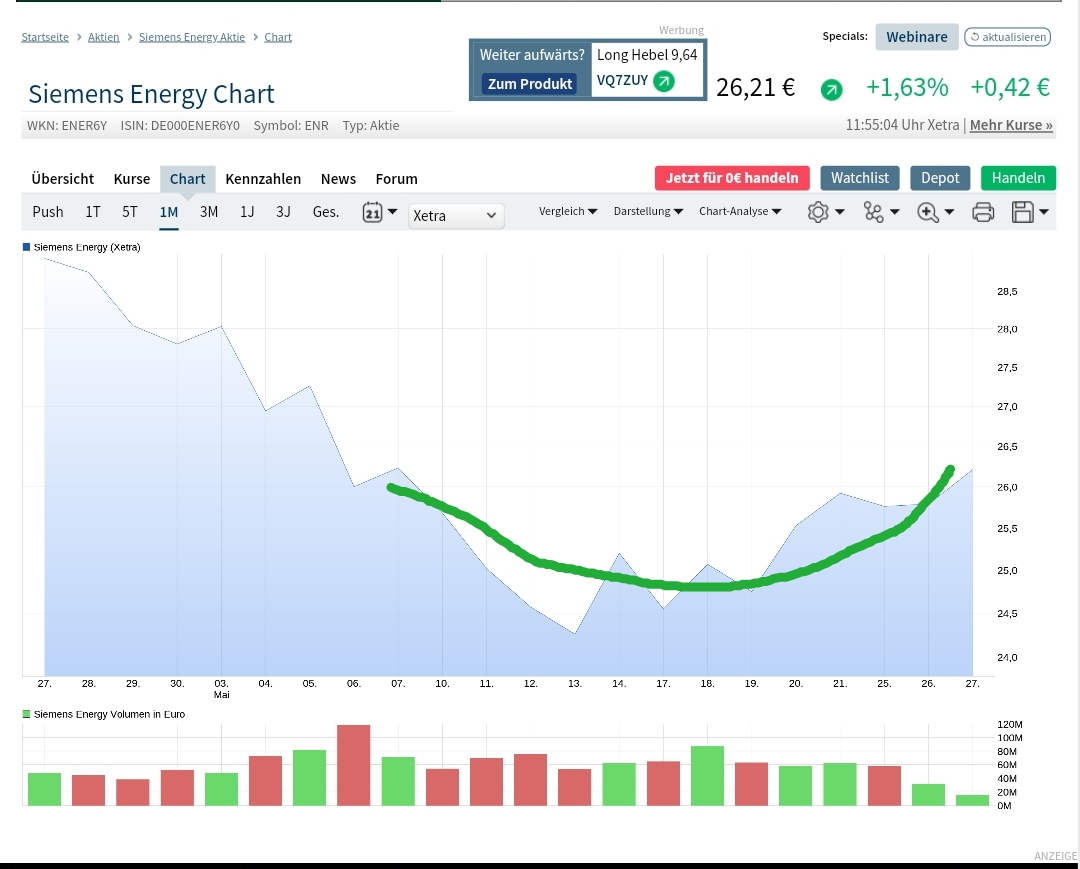Image resolution: width=1080 pixels, height=869 pixels.
Task: Enable the Push live chart mode
Action: (x=48, y=212)
